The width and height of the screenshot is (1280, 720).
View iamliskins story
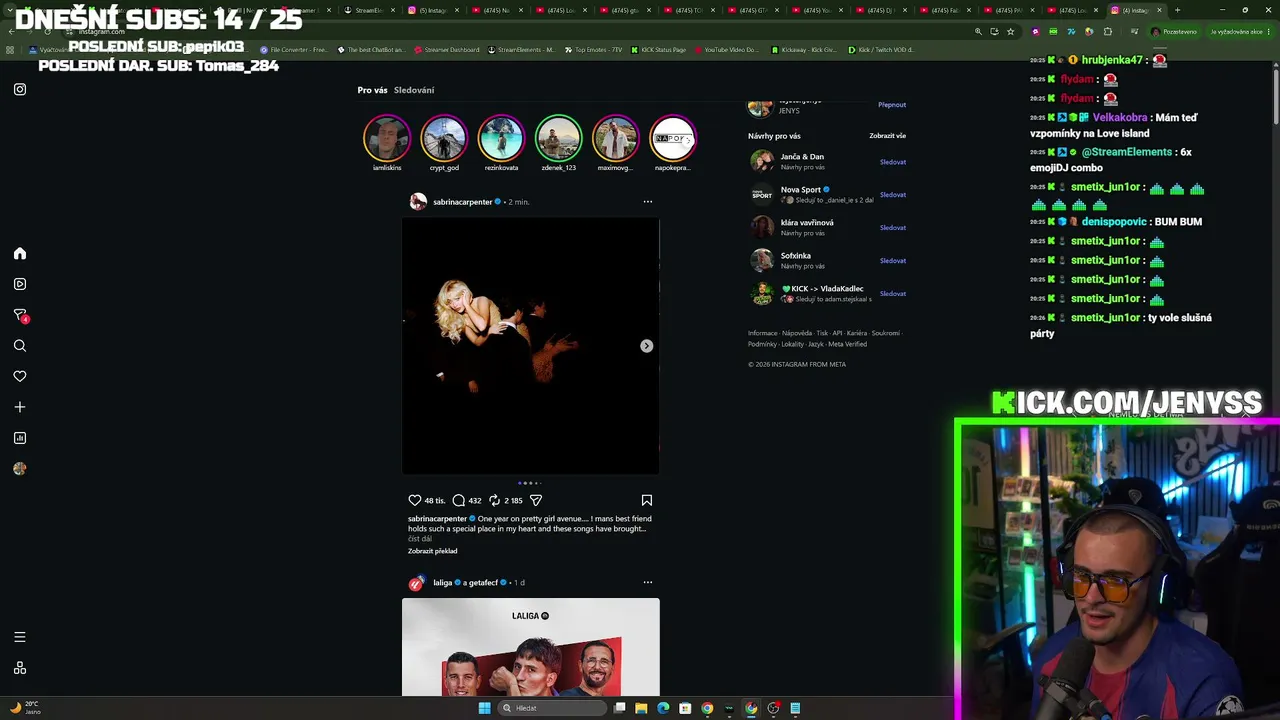[x=387, y=139]
